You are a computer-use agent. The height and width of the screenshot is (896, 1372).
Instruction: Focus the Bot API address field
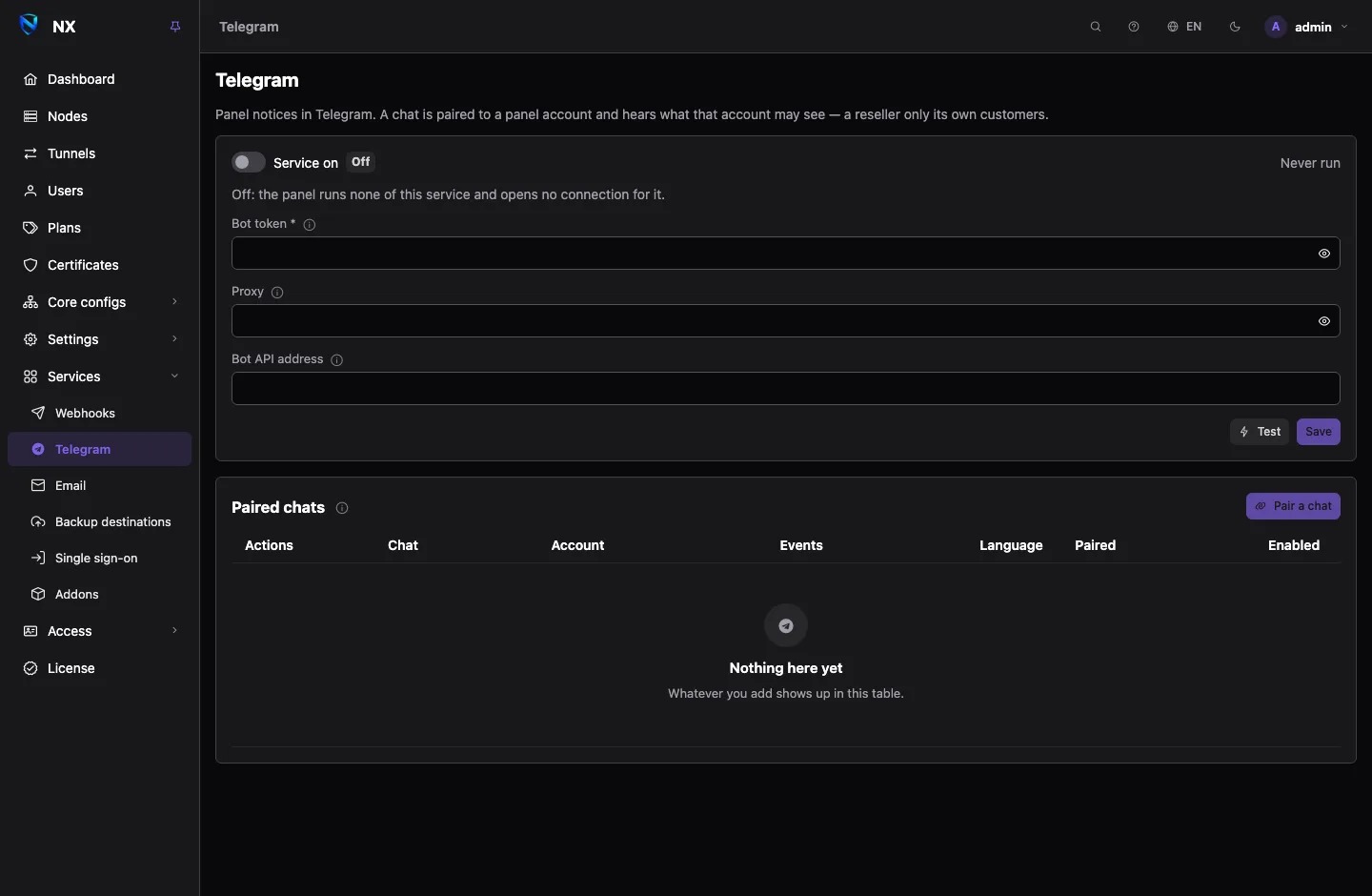coord(786,389)
